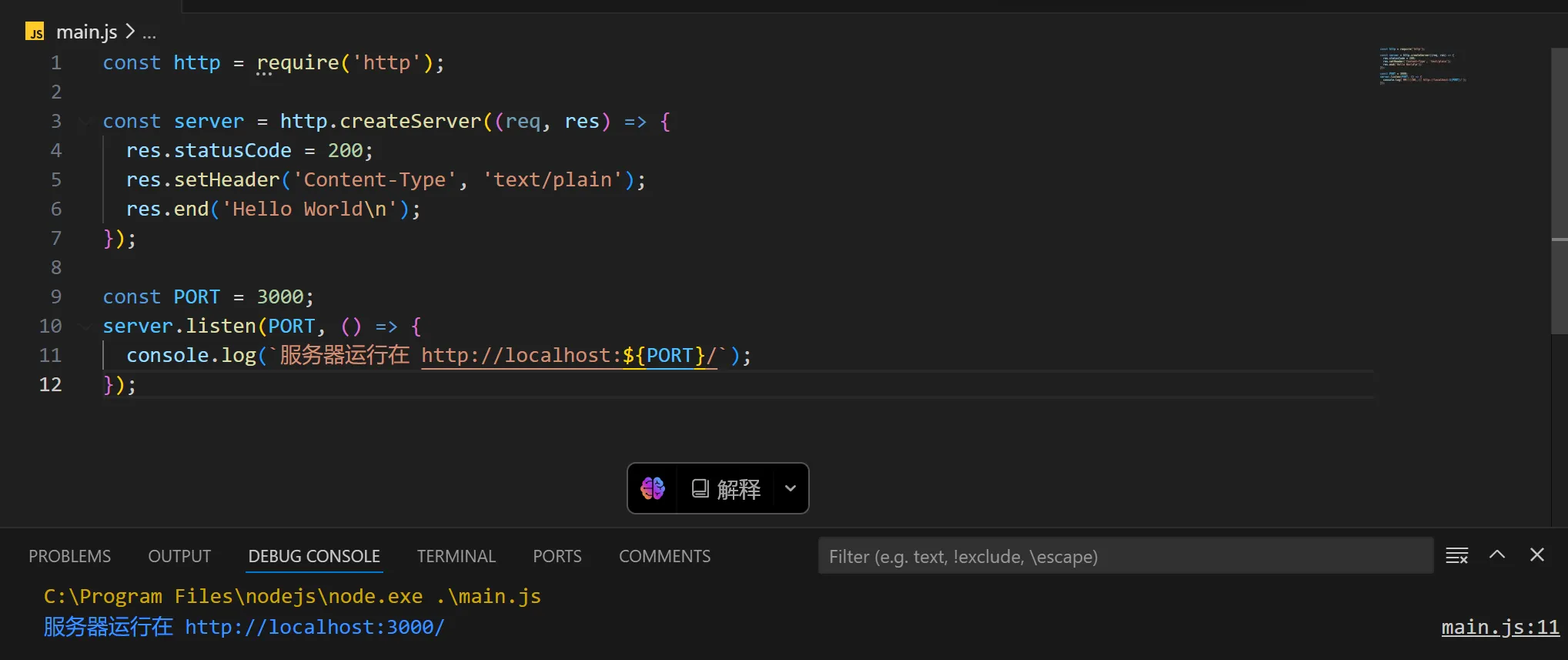The image size is (1568, 660).
Task: Click the breadcrumb ellipsis after main.js
Action: (x=149, y=33)
